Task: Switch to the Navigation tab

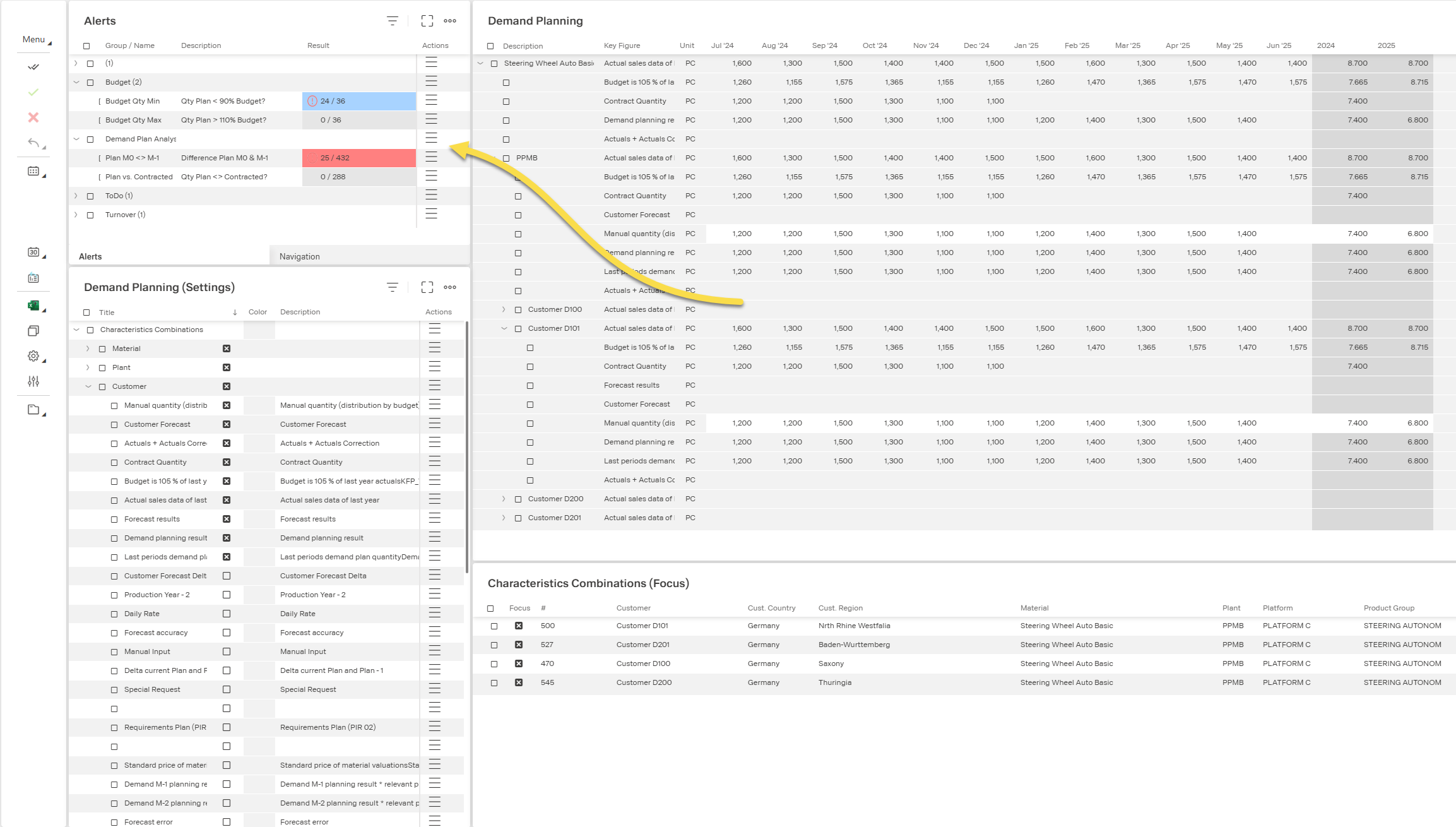Action: coord(300,256)
